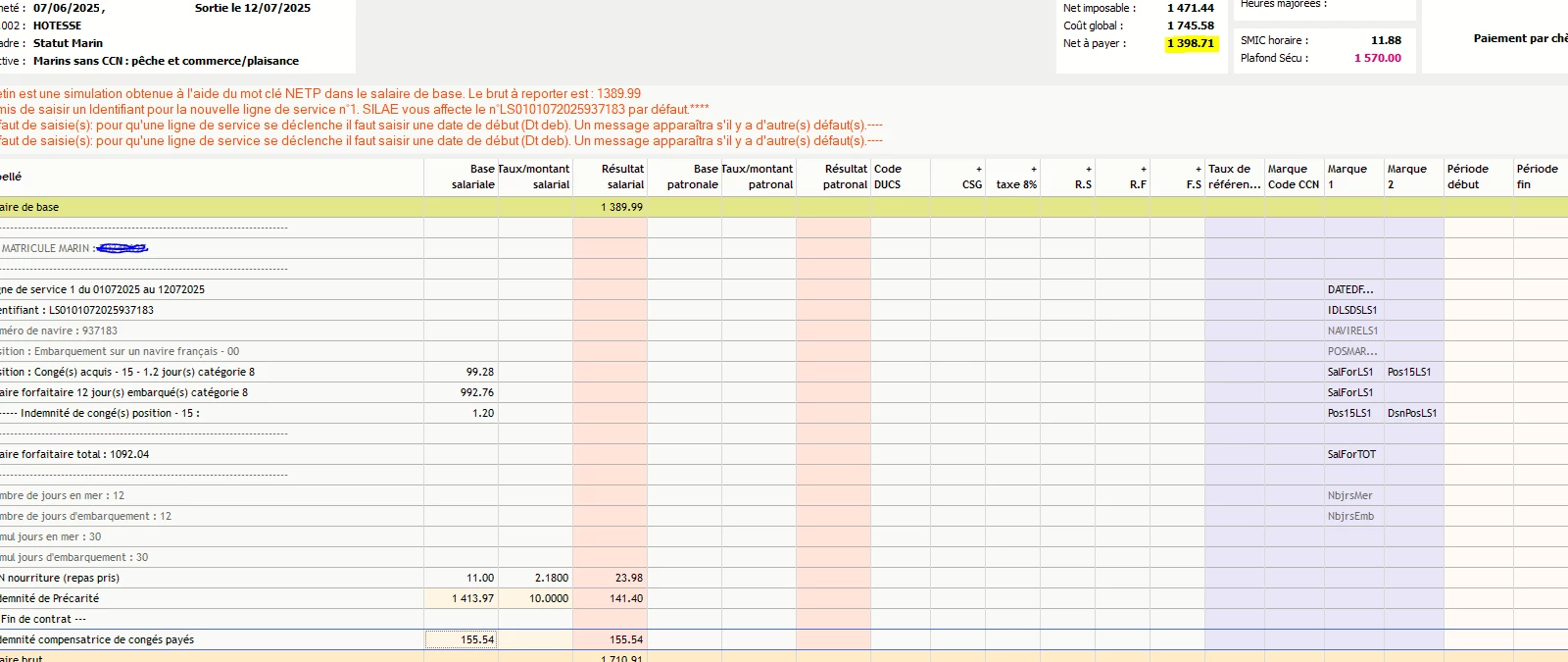Select the 1.20 base cell for indemnité de congé
The image size is (1568, 662).
(462, 413)
